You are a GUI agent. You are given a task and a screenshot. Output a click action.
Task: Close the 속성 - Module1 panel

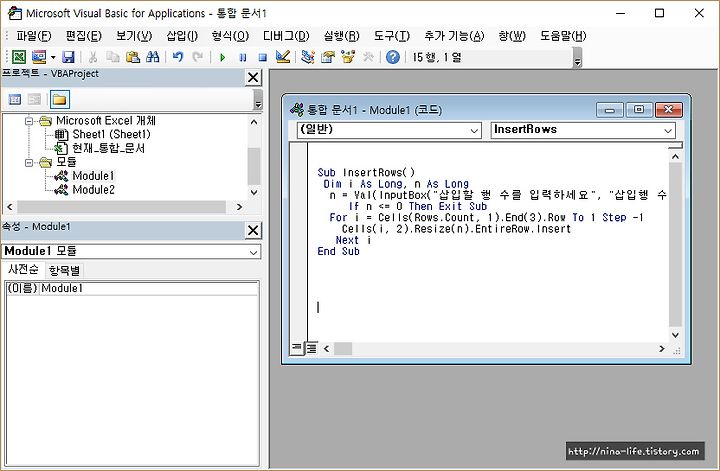coord(253,230)
